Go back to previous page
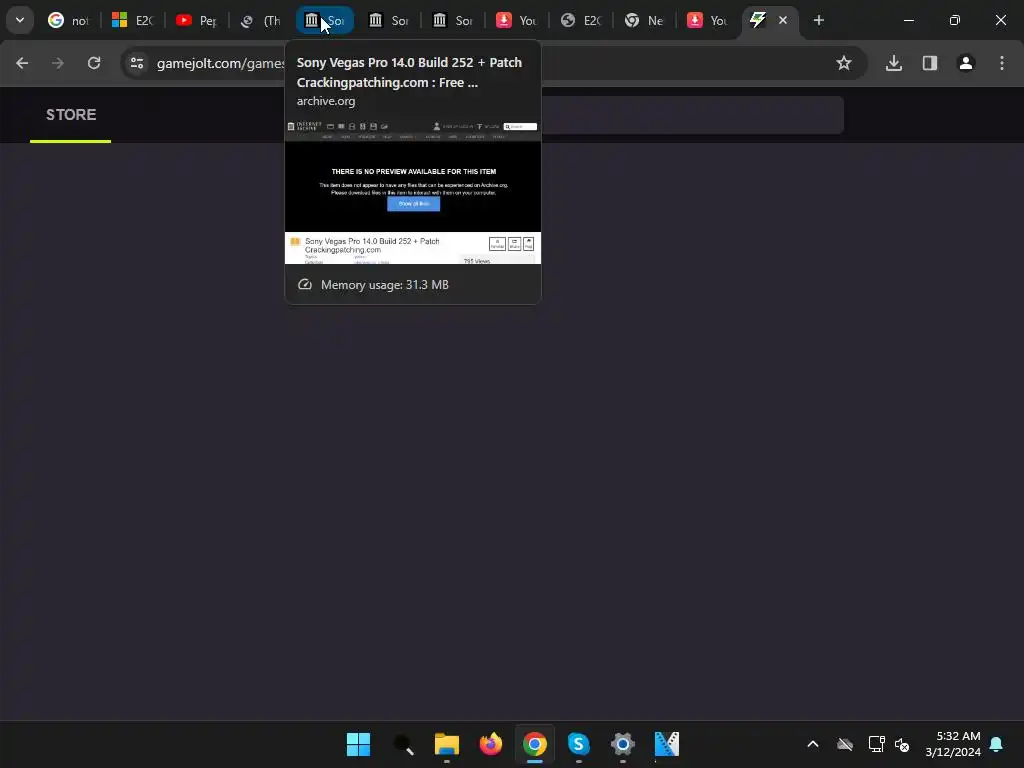1024x768 pixels. coord(22,63)
